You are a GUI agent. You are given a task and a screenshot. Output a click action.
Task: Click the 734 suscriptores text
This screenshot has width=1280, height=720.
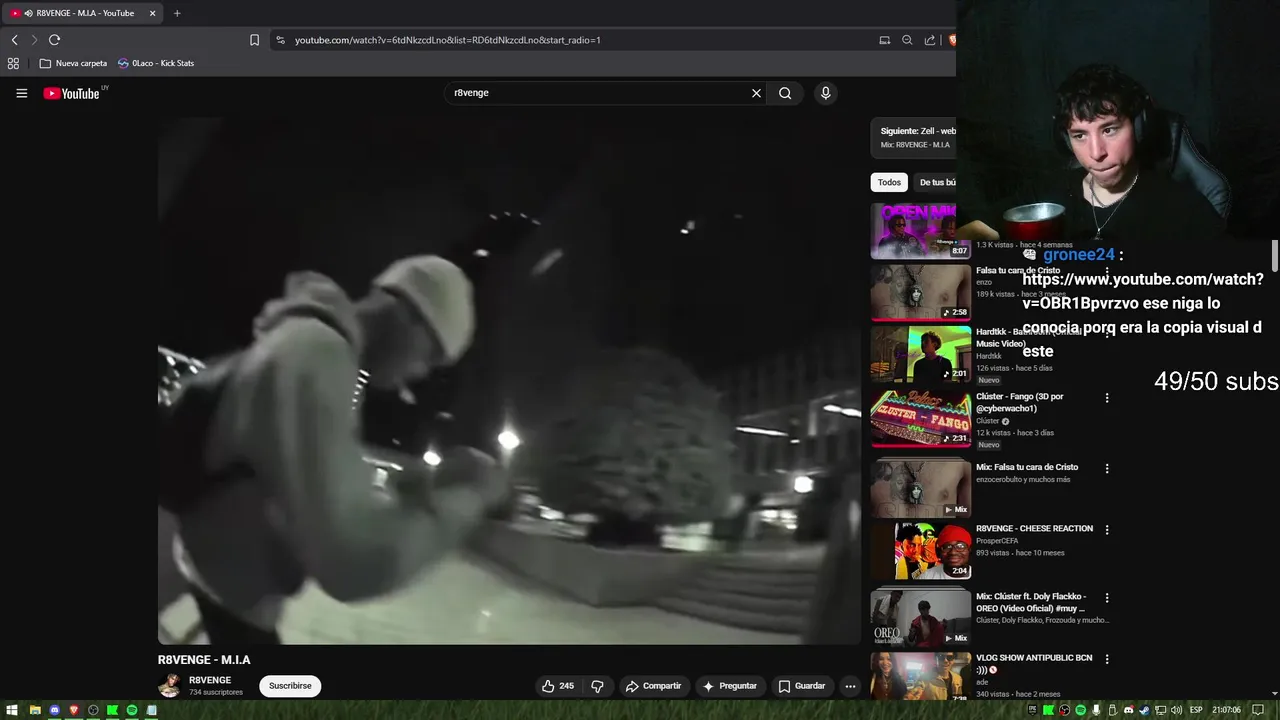pyautogui.click(x=216, y=692)
